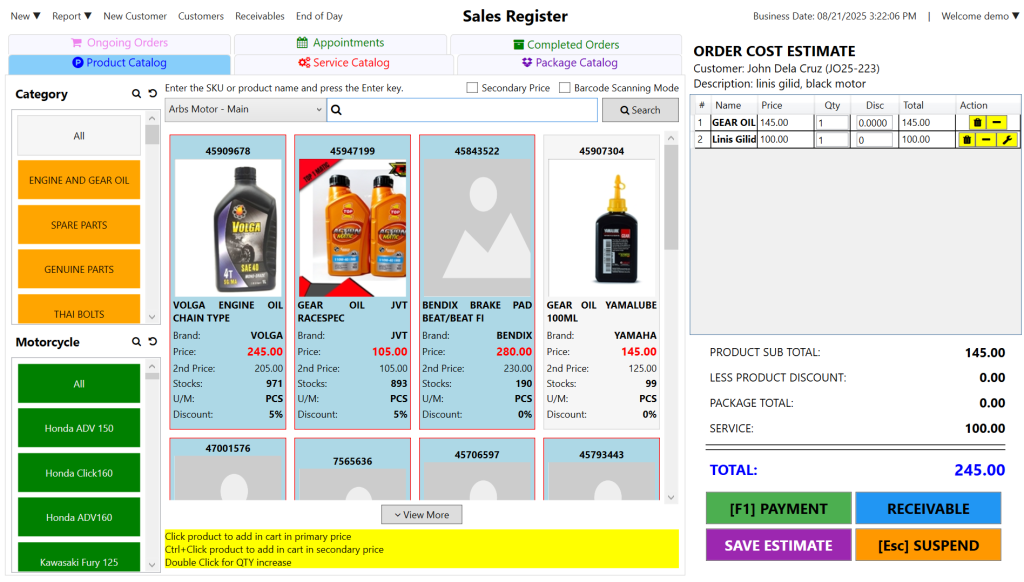Click the Search button
This screenshot has height=582, width=1024.
640,110
